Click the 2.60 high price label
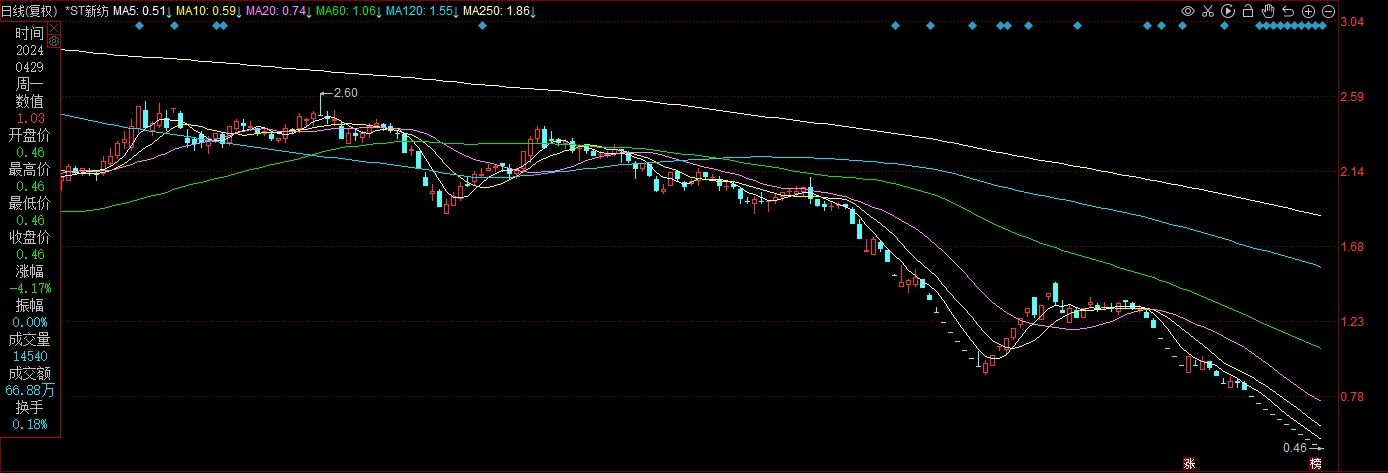Screen dimensions: 1388x473 345,93
